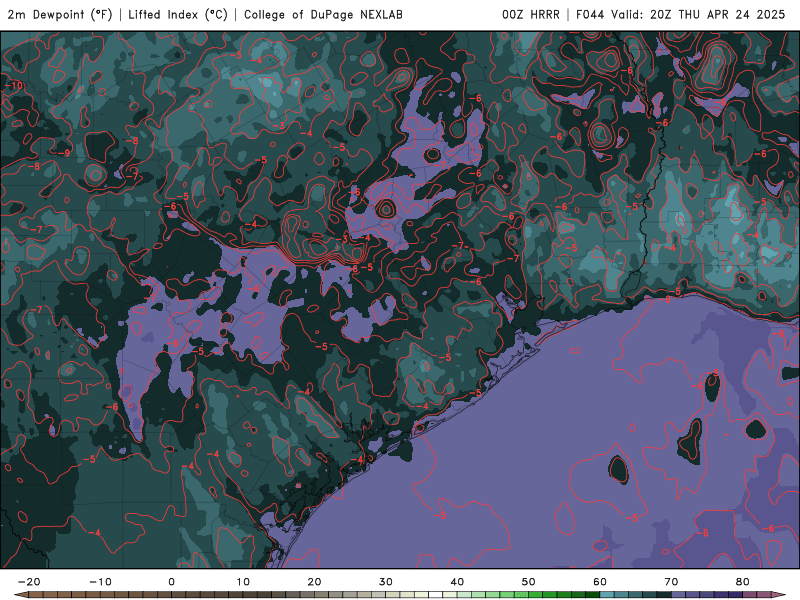This screenshot has height=600, width=800.
Task: Click the brown swatch at the colorbar's left end
Action: click(x=36, y=595)
